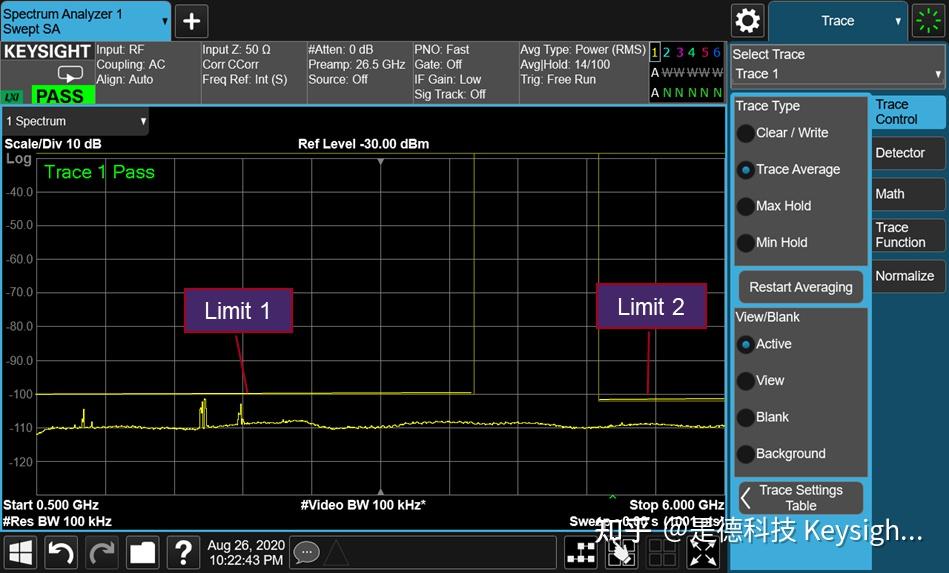This screenshot has height=573, width=949.
Task: Open the Windows start button
Action: (20, 552)
